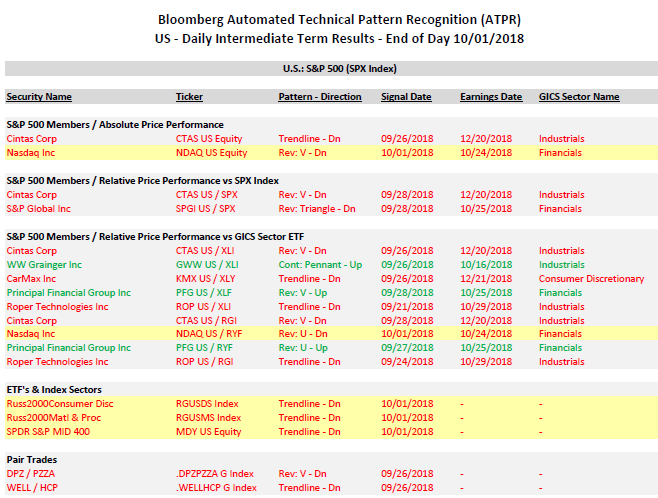Click the WW Grainger Inc security name
Screen dimensions: 658x498
(x=44, y=265)
